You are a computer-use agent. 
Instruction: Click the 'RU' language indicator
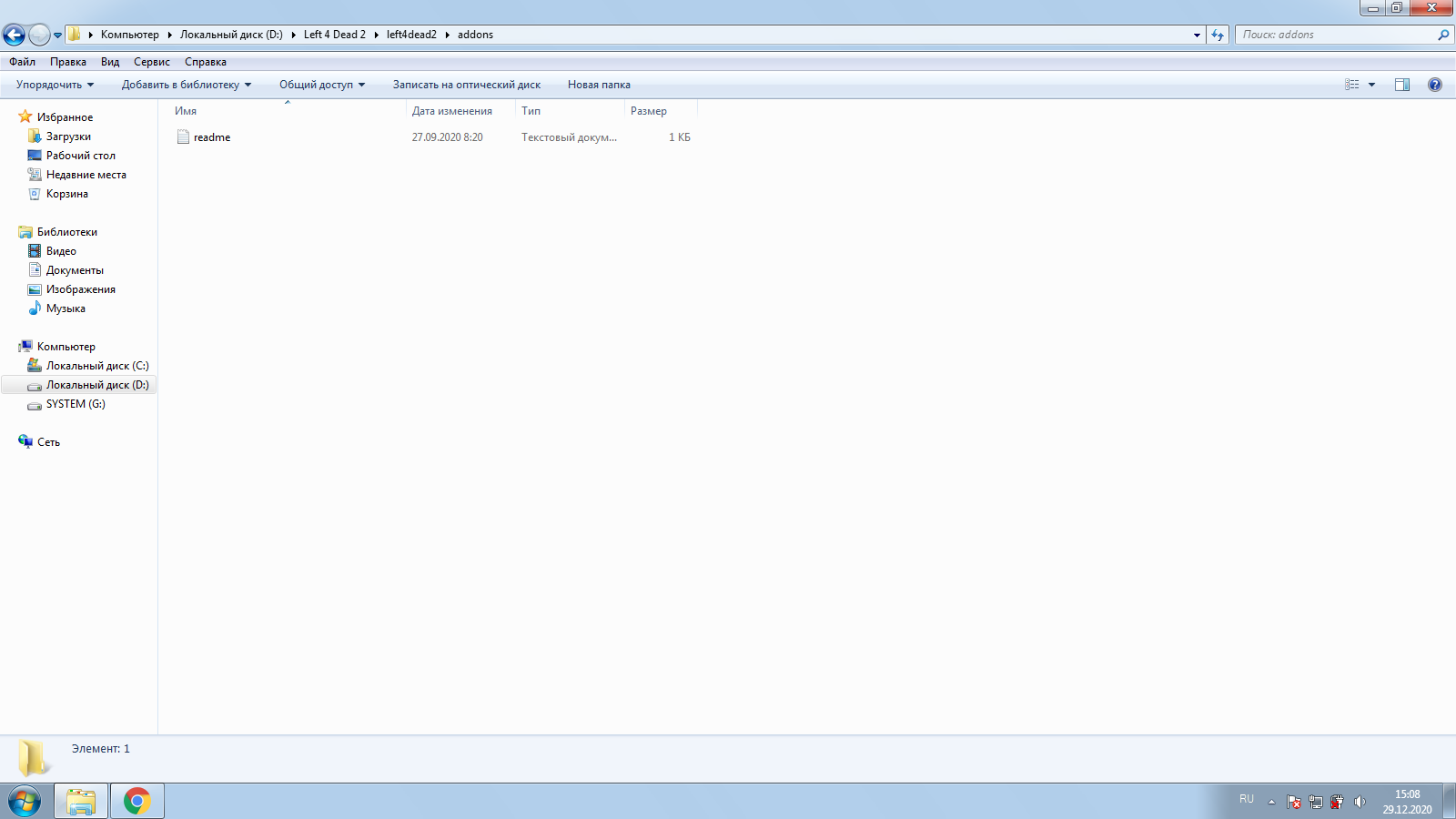pyautogui.click(x=1247, y=799)
